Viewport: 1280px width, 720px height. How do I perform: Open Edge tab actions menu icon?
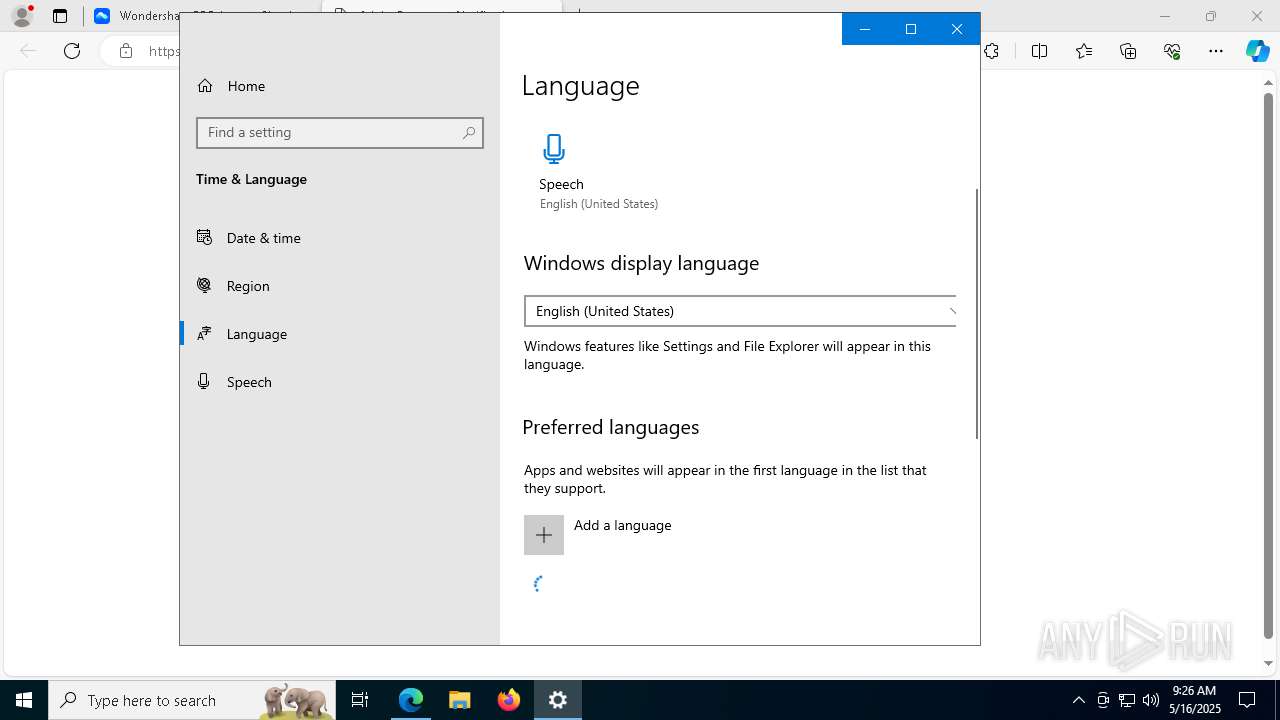tap(60, 16)
